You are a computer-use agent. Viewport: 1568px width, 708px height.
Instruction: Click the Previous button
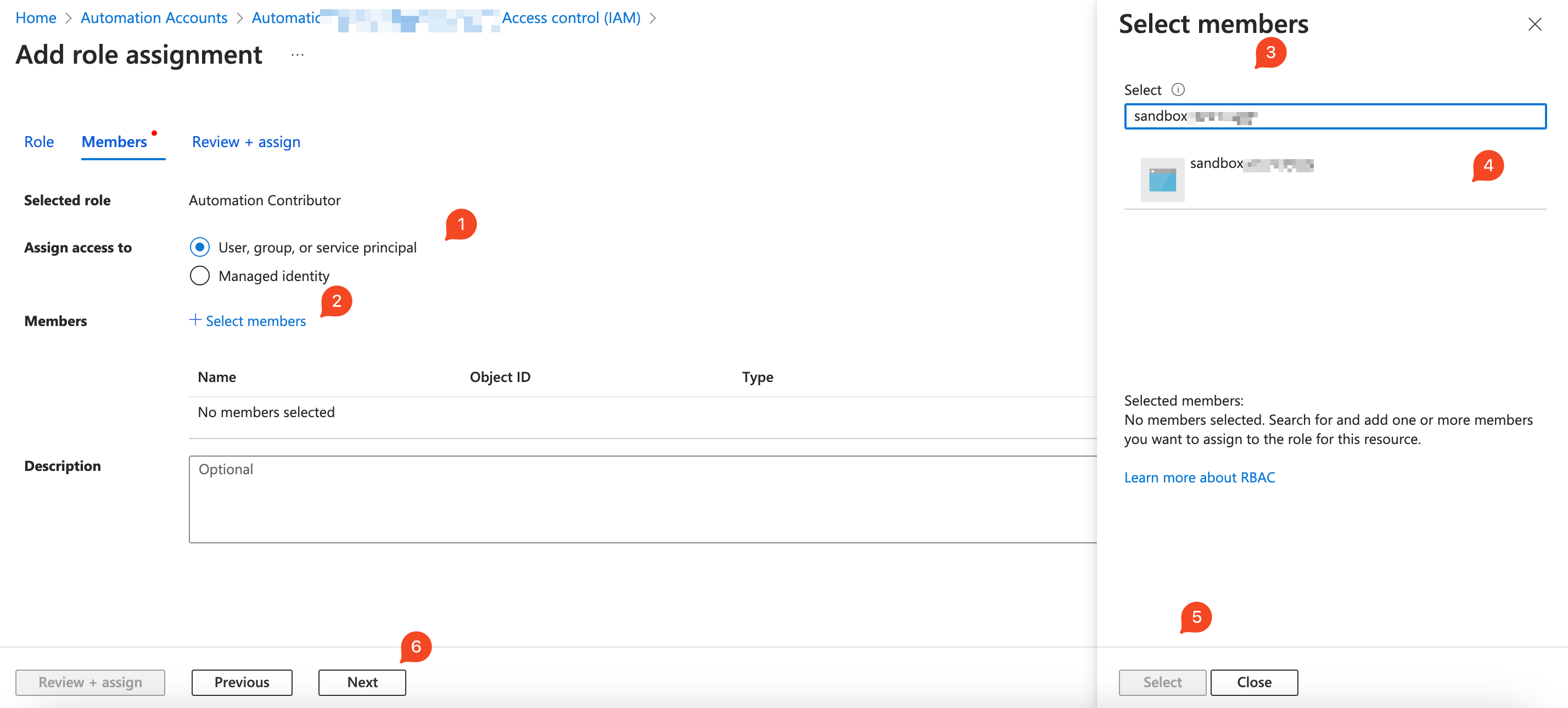242,682
